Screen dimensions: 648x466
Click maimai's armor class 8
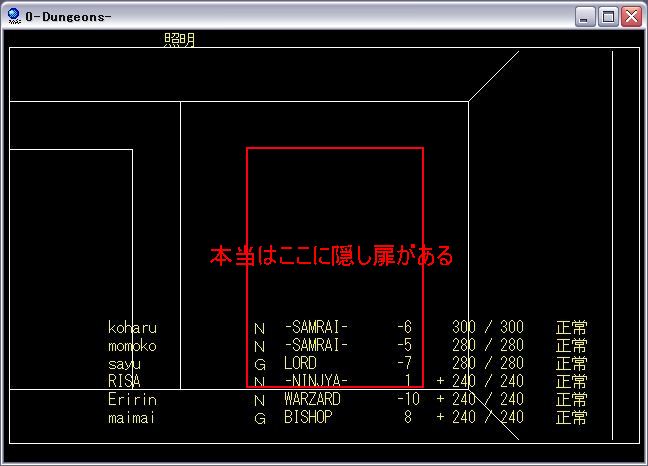(x=408, y=417)
